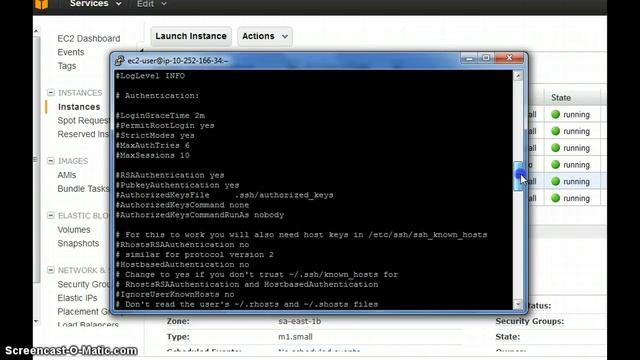The width and height of the screenshot is (640, 360).
Task: Open Elastic IPs in the sidebar
Action: [x=77, y=298]
